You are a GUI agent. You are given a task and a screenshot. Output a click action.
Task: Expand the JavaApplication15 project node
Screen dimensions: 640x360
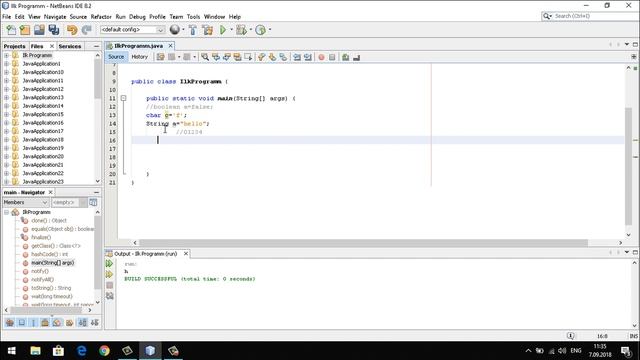coord(7,114)
